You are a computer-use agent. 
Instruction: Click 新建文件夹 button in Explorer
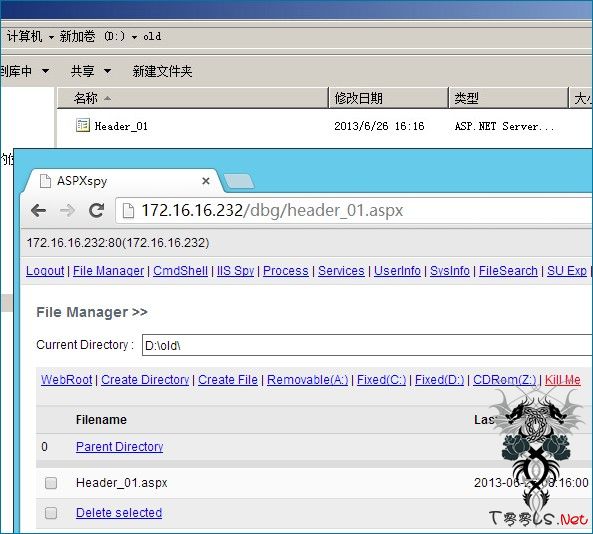click(162, 71)
